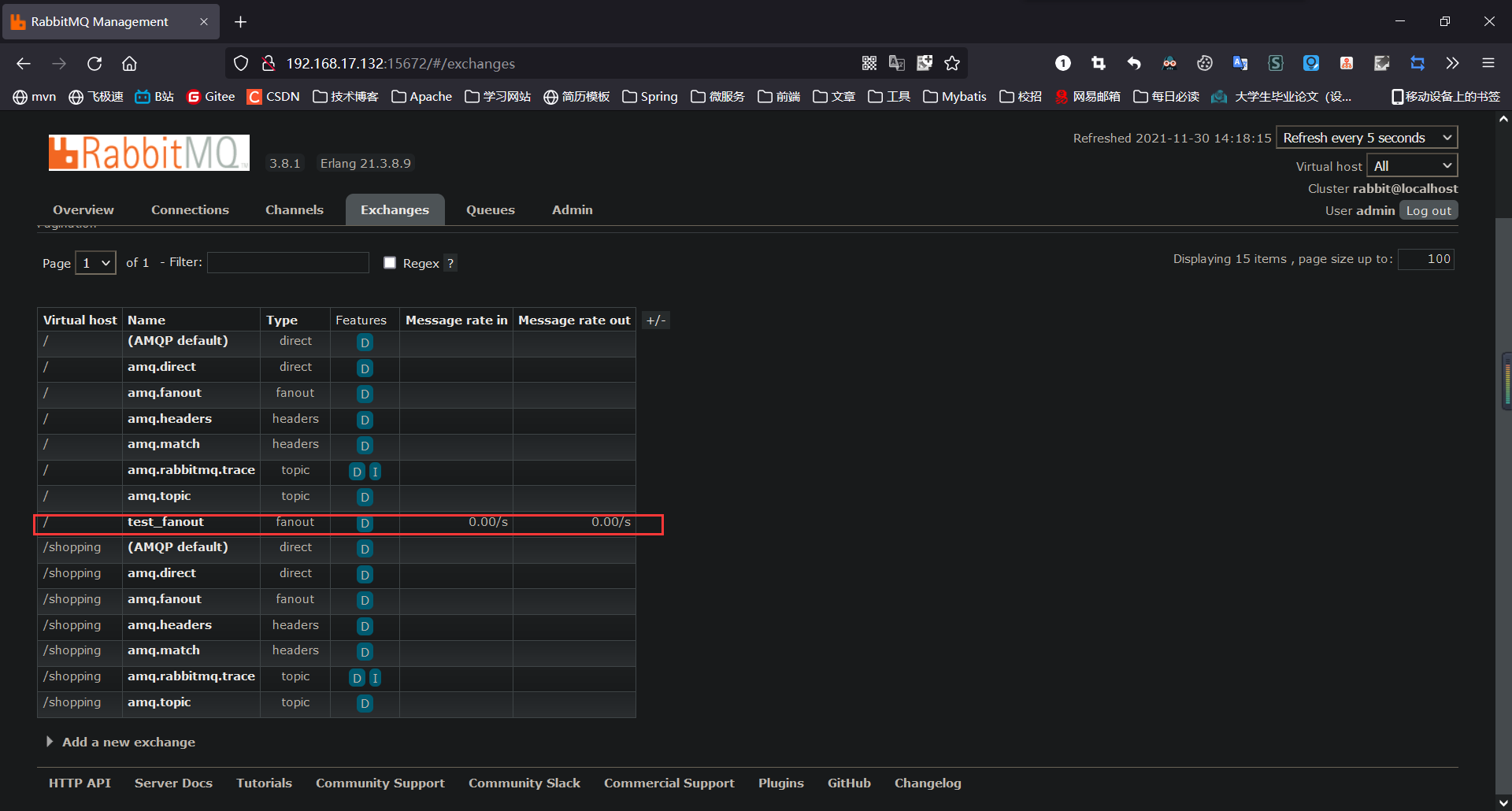Switch to the Connections tab
Image resolution: width=1512 pixels, height=811 pixels.
[190, 209]
